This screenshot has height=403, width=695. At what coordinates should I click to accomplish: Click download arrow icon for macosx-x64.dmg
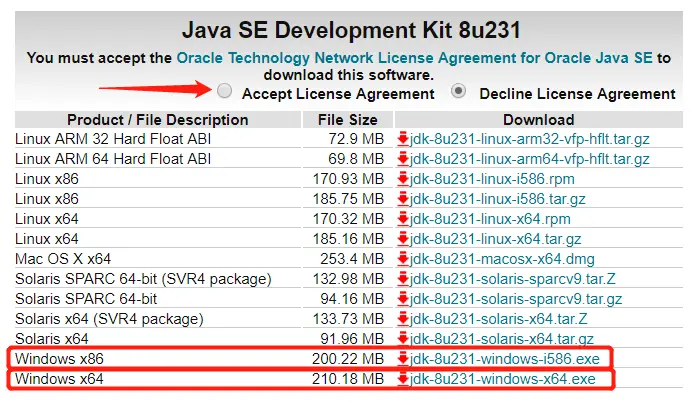click(x=403, y=258)
